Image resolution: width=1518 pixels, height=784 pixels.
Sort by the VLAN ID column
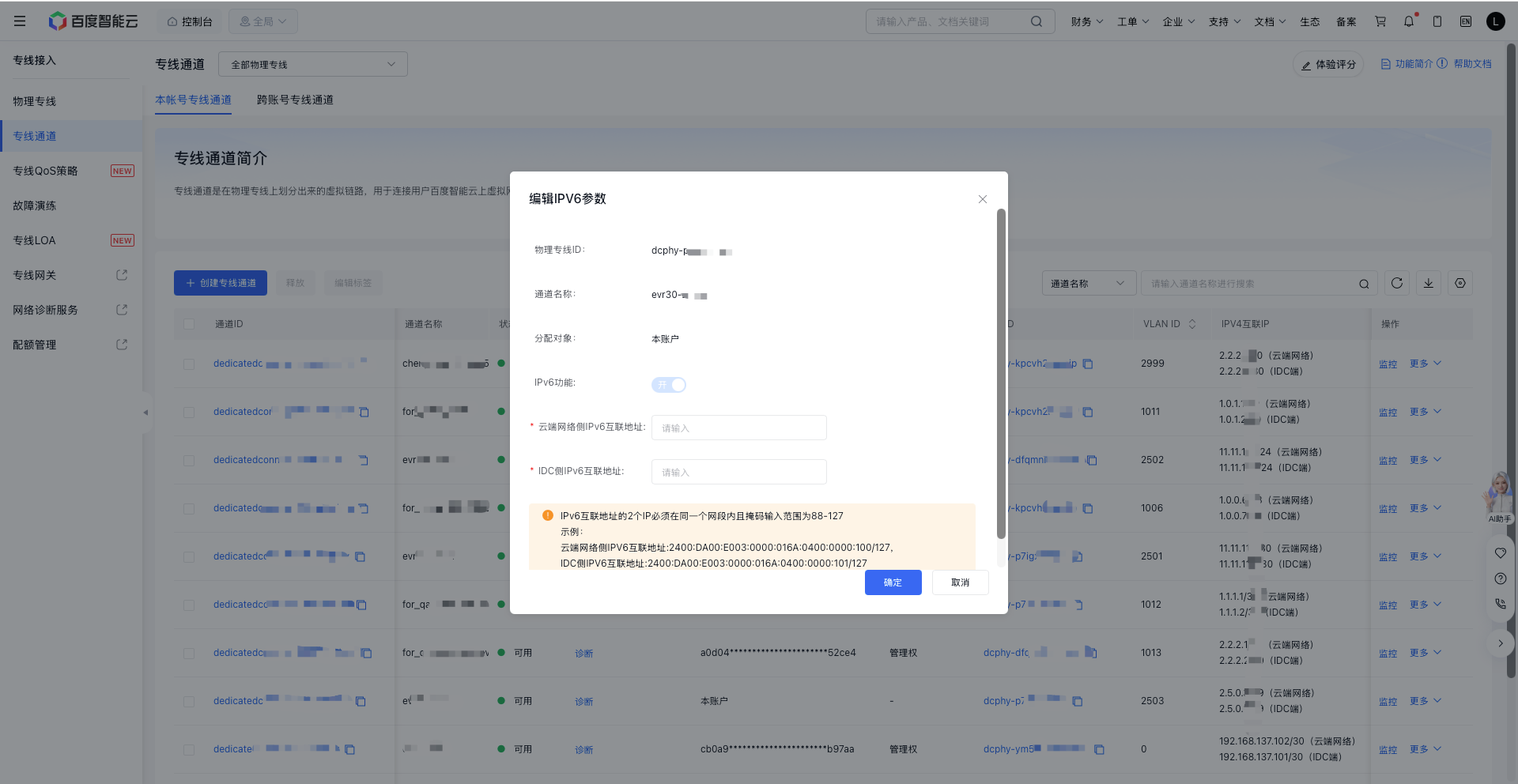[x=1192, y=324]
